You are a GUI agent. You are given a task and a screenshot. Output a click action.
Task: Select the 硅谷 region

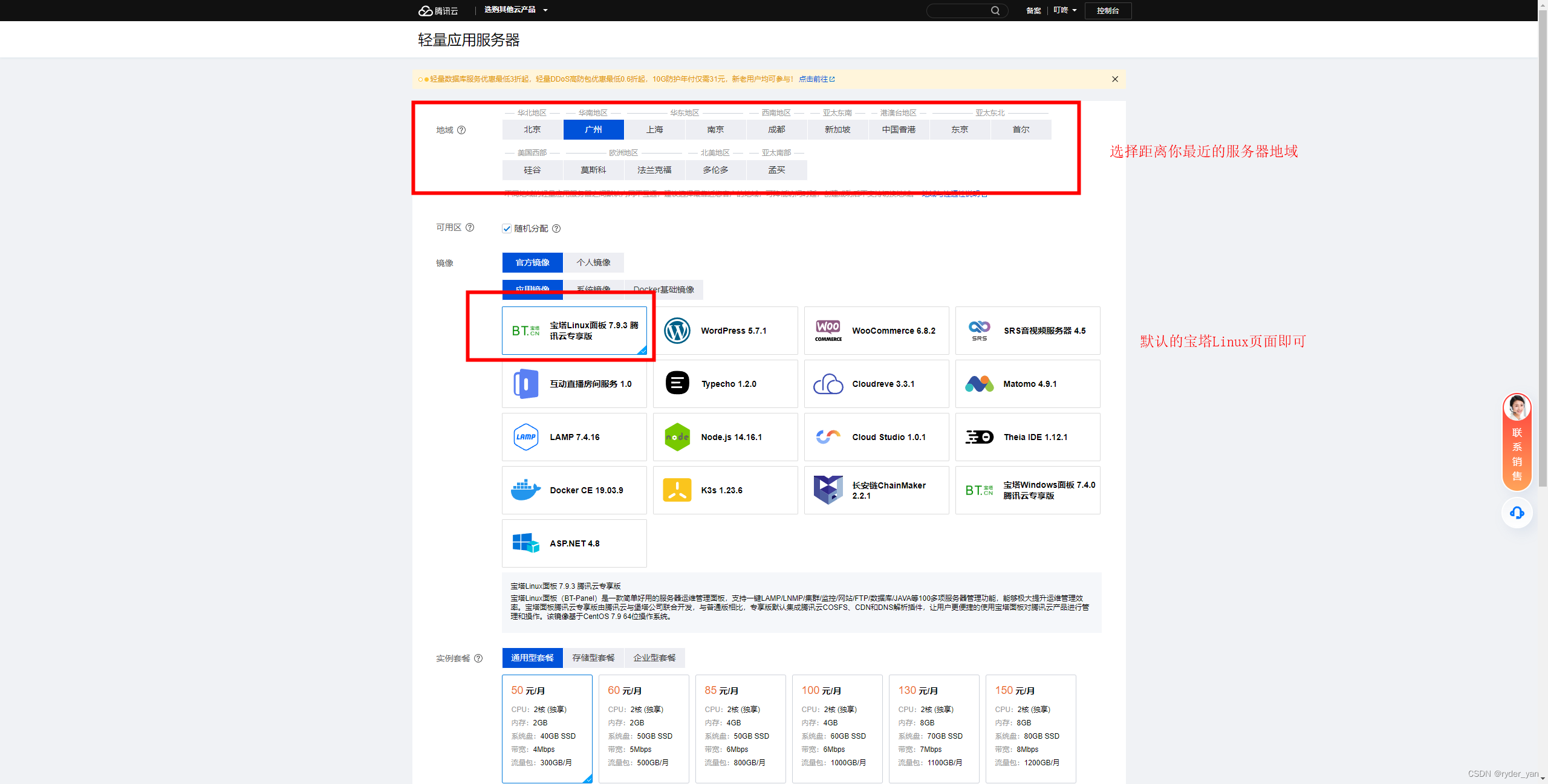point(532,170)
